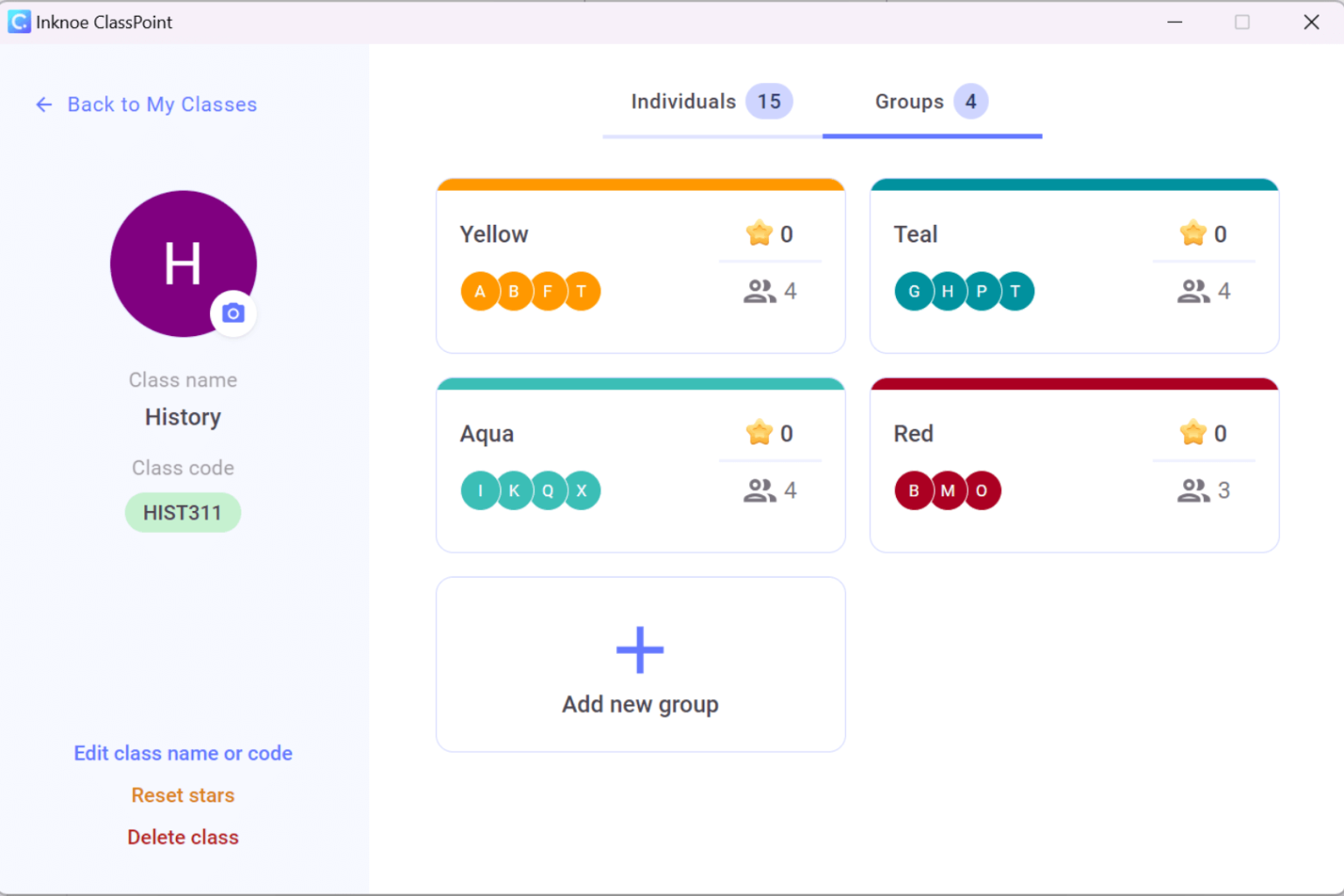Click the Reset stars link
1344x896 pixels.
(183, 794)
